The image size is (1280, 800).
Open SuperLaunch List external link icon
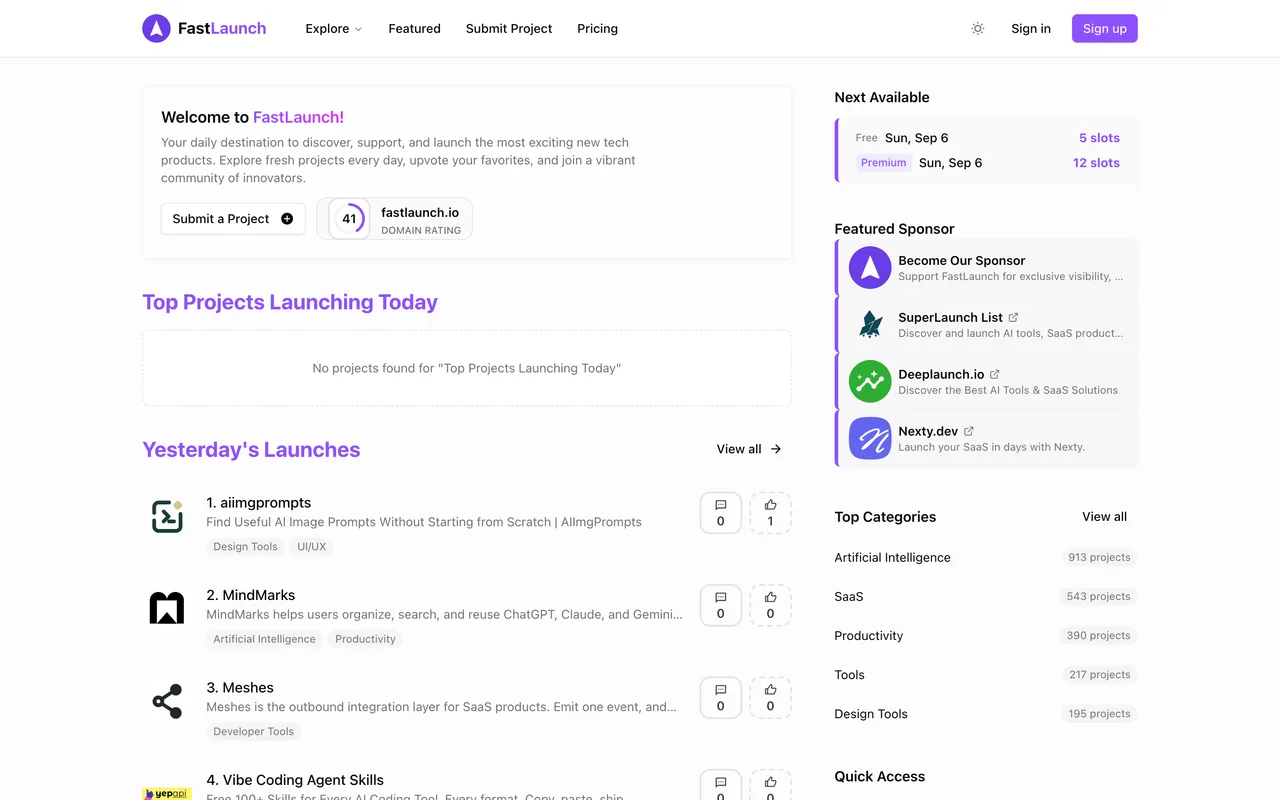[x=1013, y=317]
